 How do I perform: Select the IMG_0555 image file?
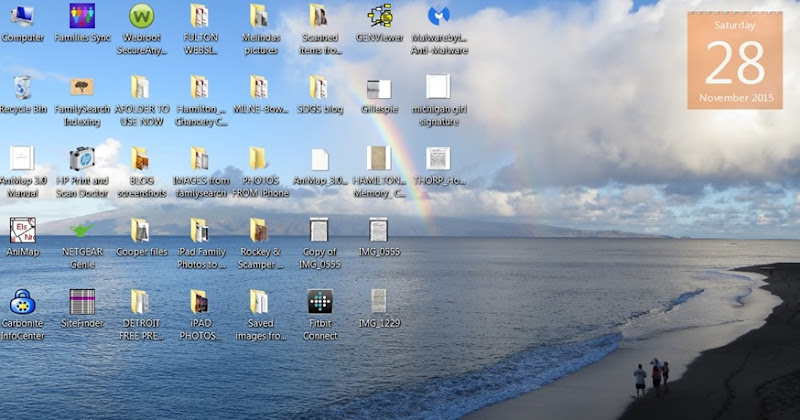[x=380, y=237]
